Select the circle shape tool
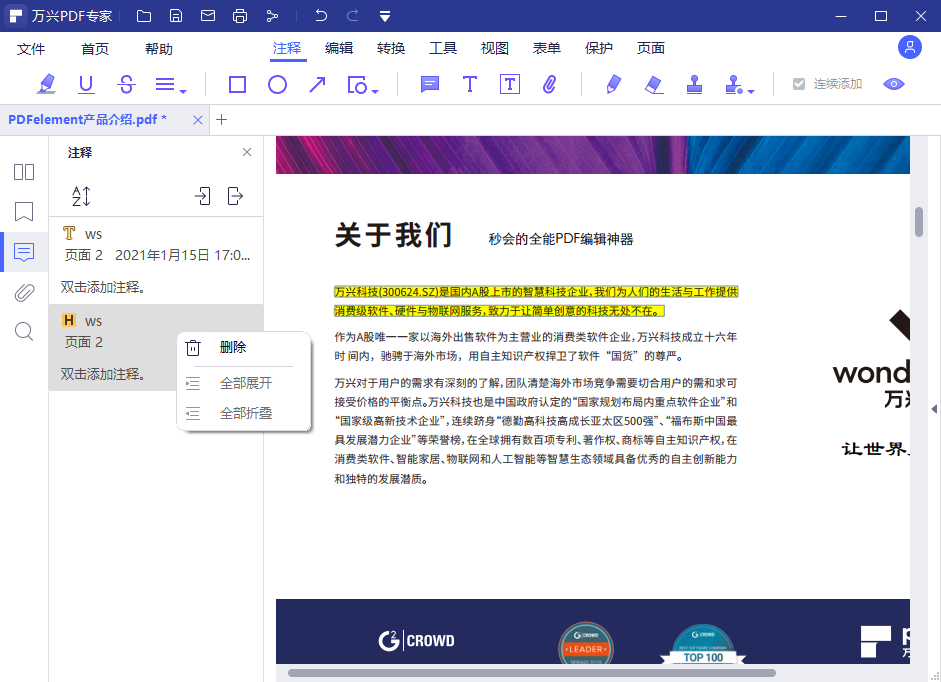941x682 pixels. coord(277,84)
